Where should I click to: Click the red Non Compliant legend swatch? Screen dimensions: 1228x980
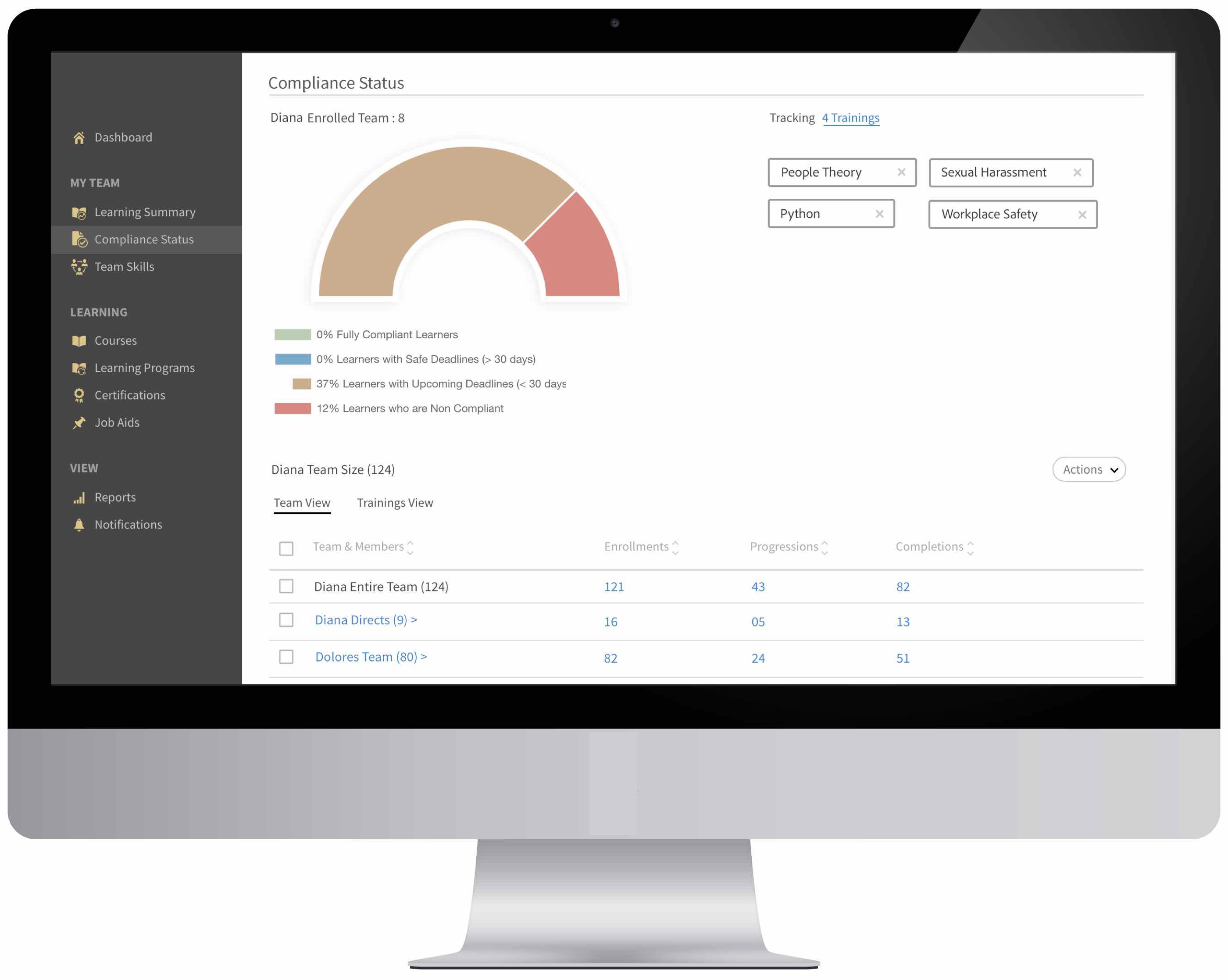293,408
